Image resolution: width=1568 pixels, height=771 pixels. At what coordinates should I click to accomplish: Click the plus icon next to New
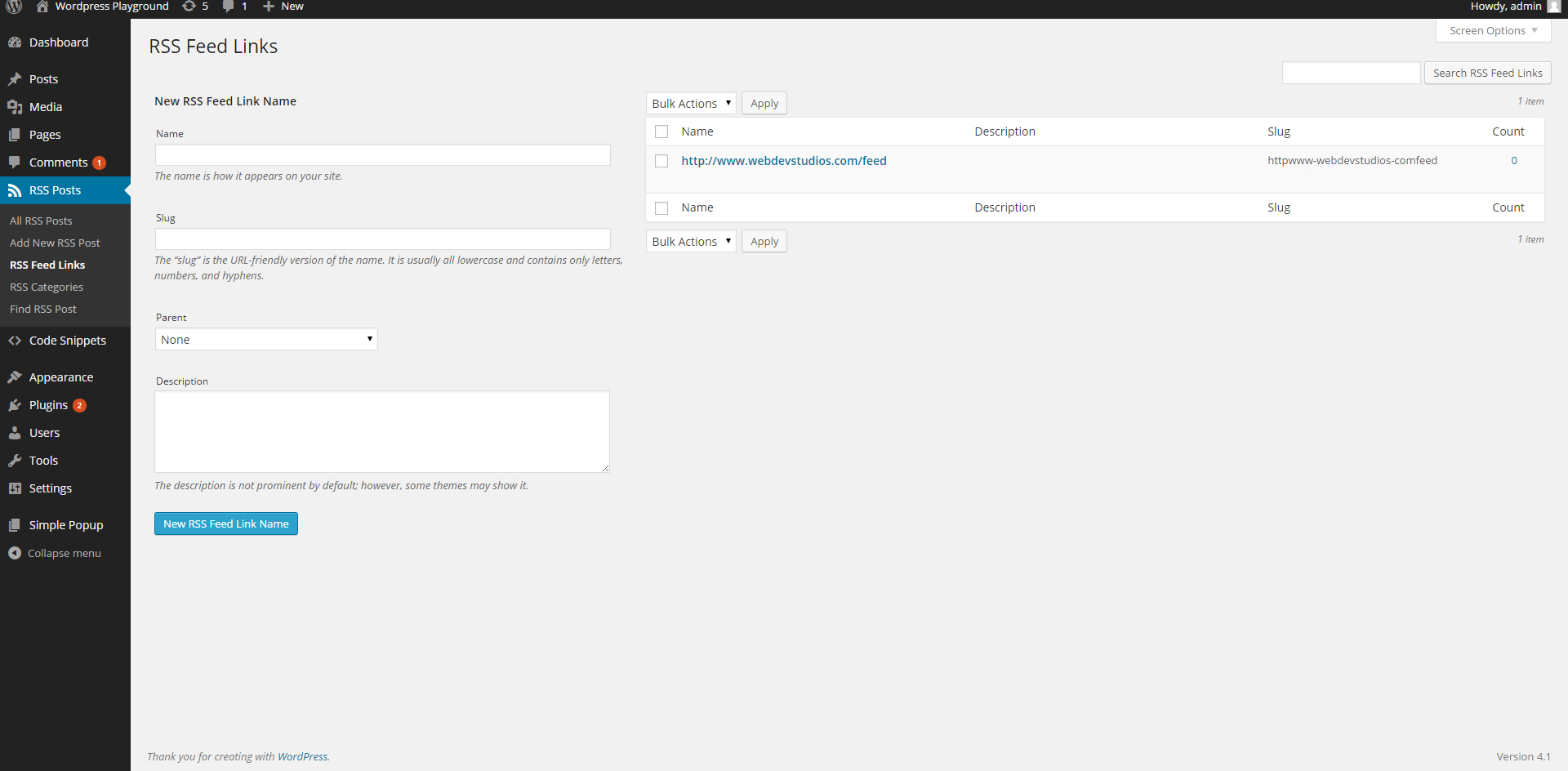pos(268,7)
